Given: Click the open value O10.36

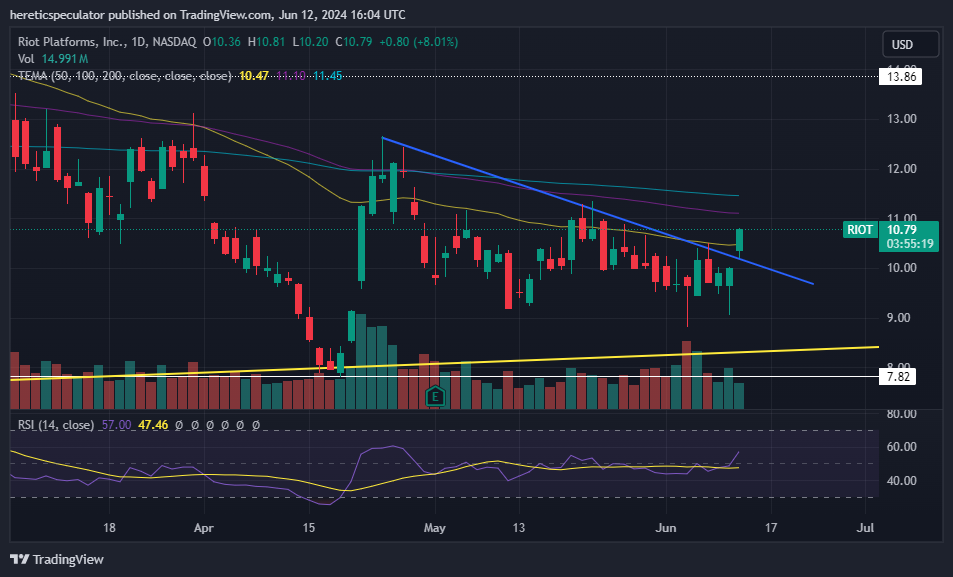Looking at the screenshot, I should [222, 42].
